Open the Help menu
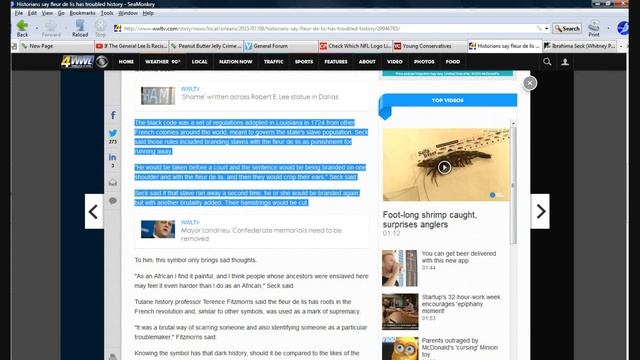640x360 pixels. (148, 13)
